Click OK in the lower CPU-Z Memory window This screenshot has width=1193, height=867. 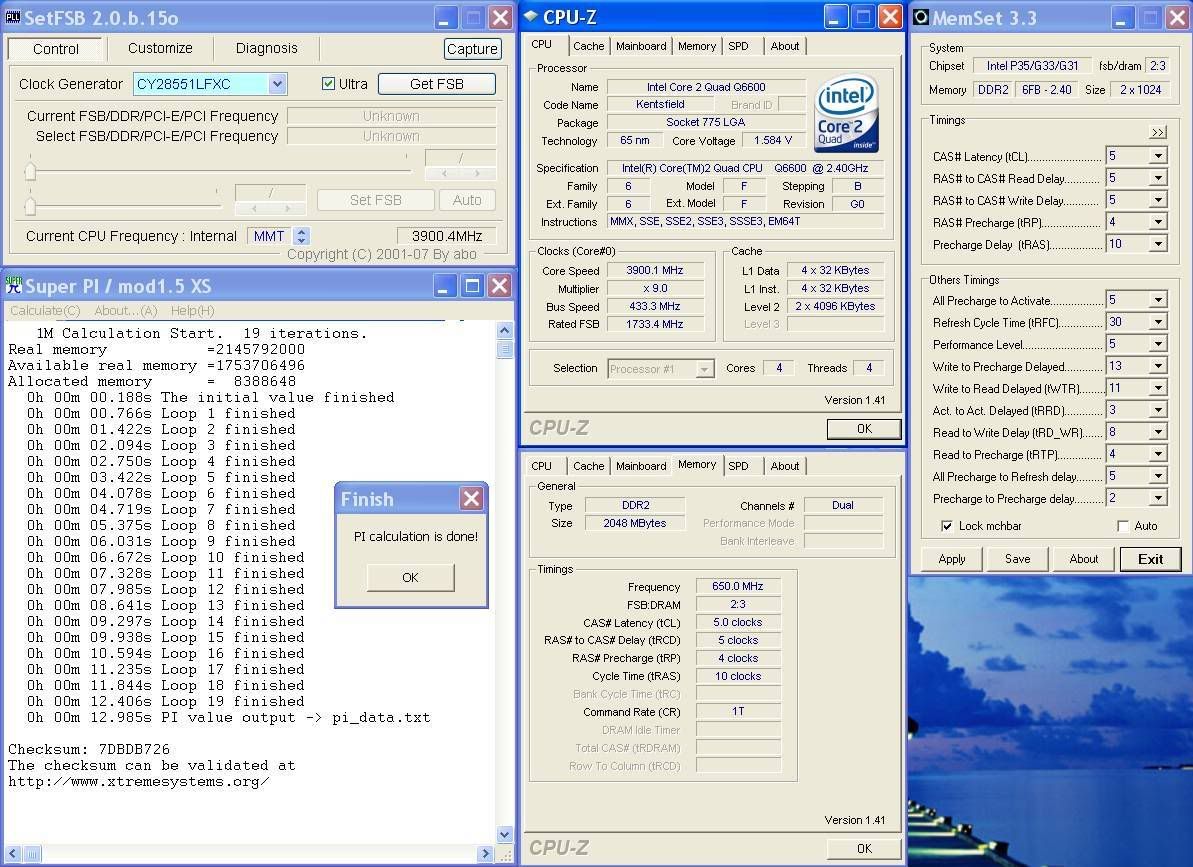click(x=864, y=849)
